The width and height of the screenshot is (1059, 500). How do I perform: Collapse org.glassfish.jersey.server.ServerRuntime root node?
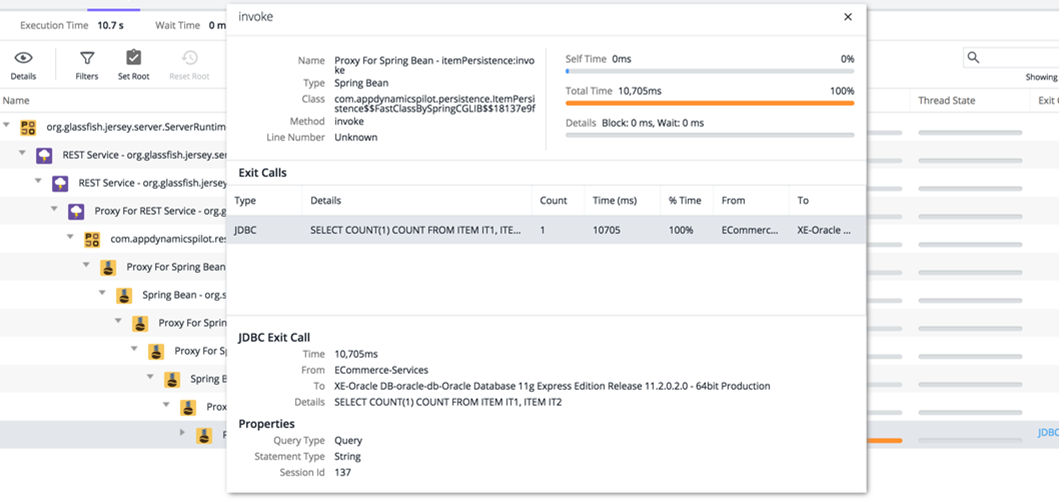point(6,125)
